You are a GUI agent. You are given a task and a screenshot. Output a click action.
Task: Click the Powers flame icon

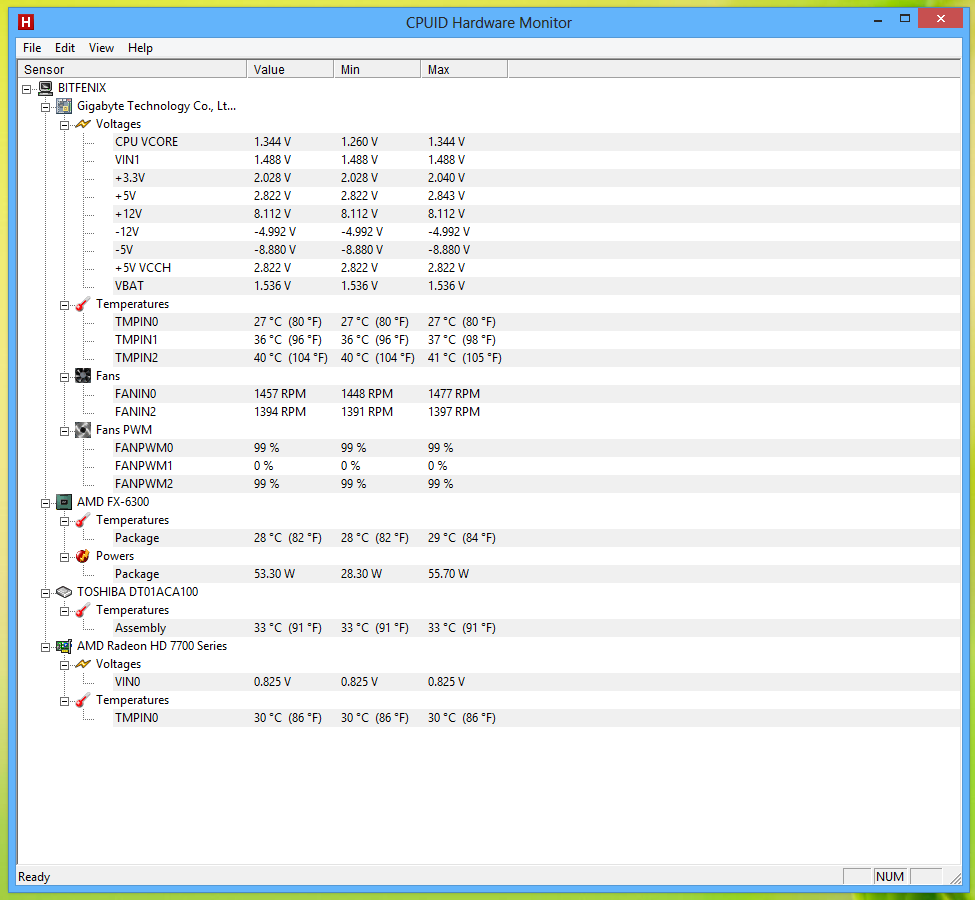(83, 556)
